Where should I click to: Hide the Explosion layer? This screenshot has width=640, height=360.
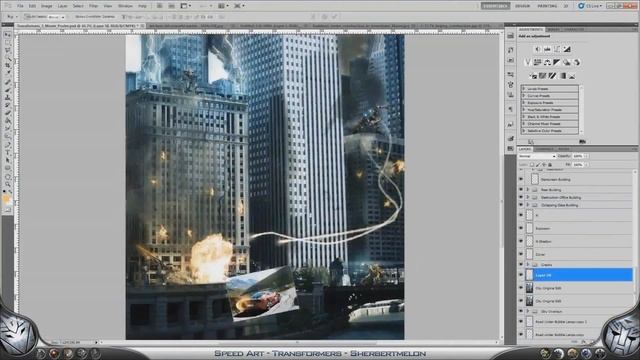point(521,228)
